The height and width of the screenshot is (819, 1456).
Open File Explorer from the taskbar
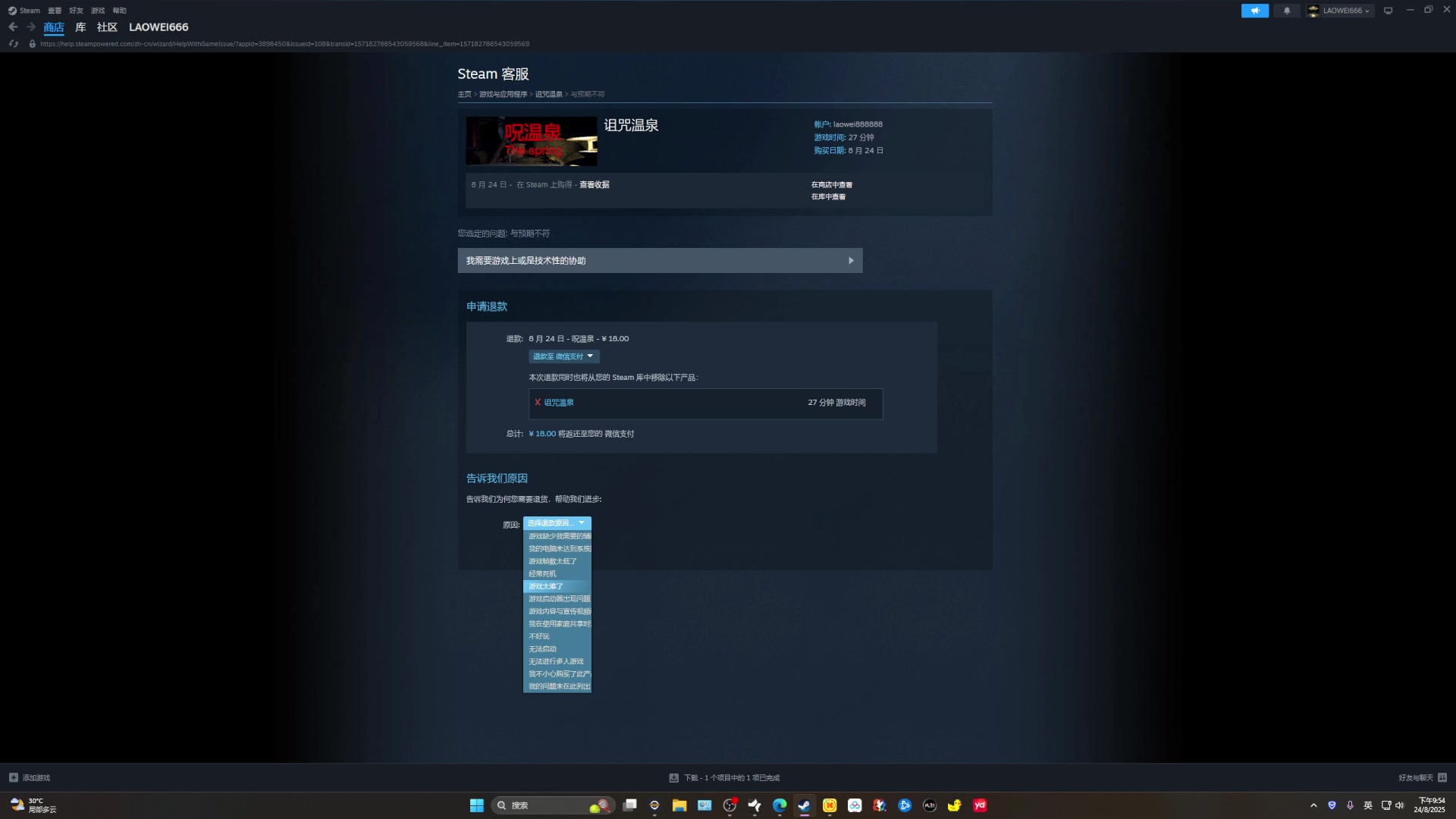679,805
